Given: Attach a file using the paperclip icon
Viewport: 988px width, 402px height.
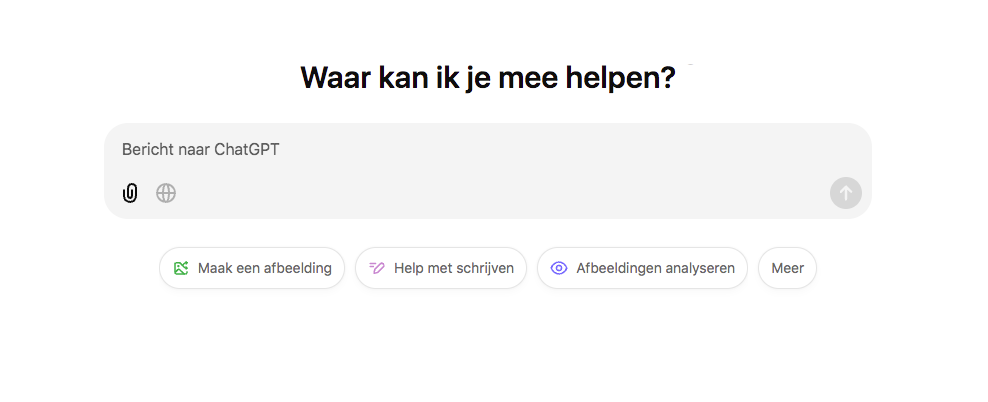Looking at the screenshot, I should click(130, 193).
